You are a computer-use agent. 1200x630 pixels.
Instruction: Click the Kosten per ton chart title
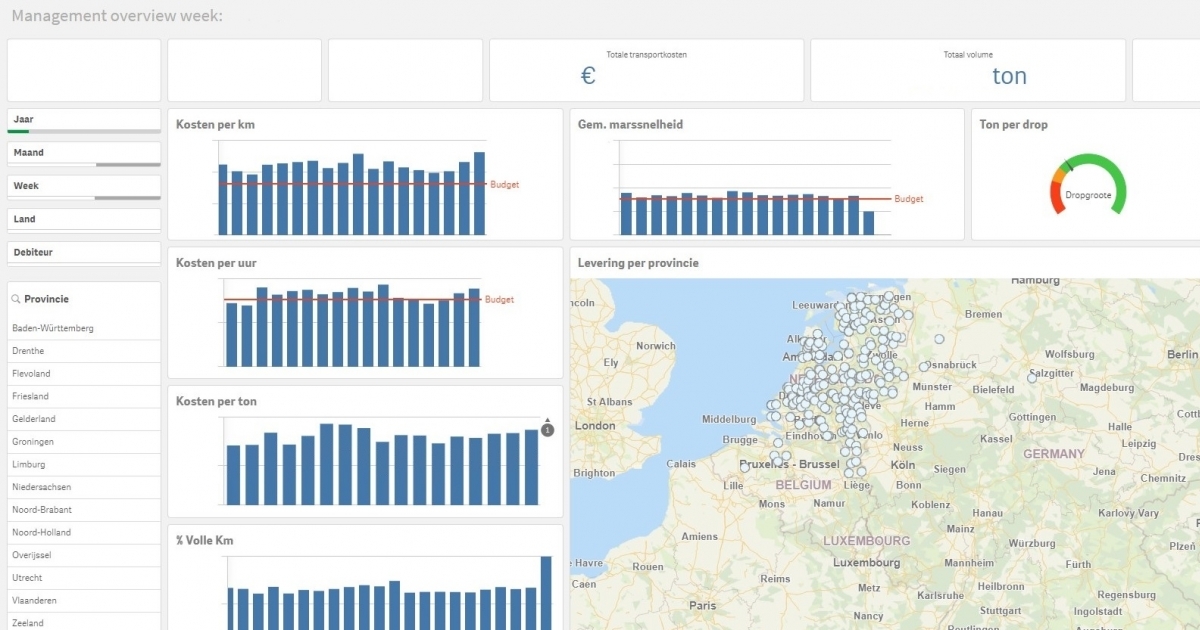click(216, 401)
